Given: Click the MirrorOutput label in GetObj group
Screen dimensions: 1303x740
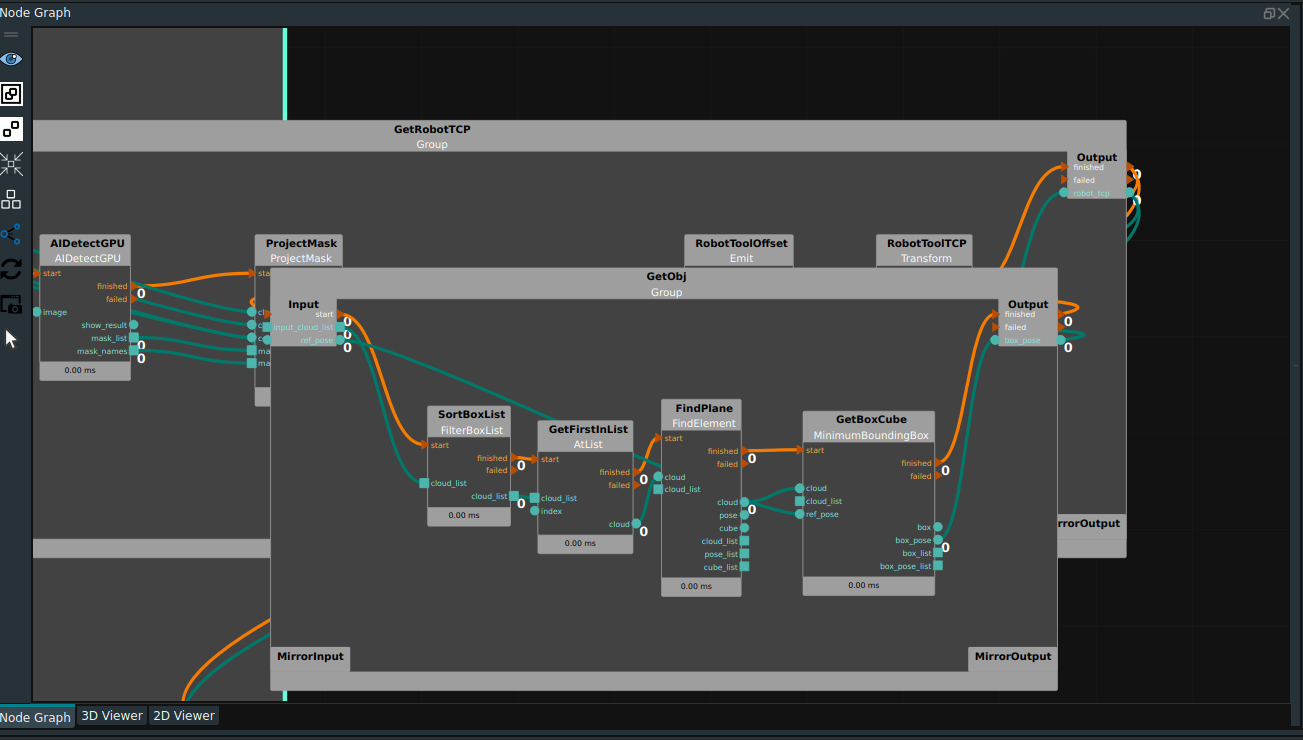Looking at the screenshot, I should pos(1013,657).
